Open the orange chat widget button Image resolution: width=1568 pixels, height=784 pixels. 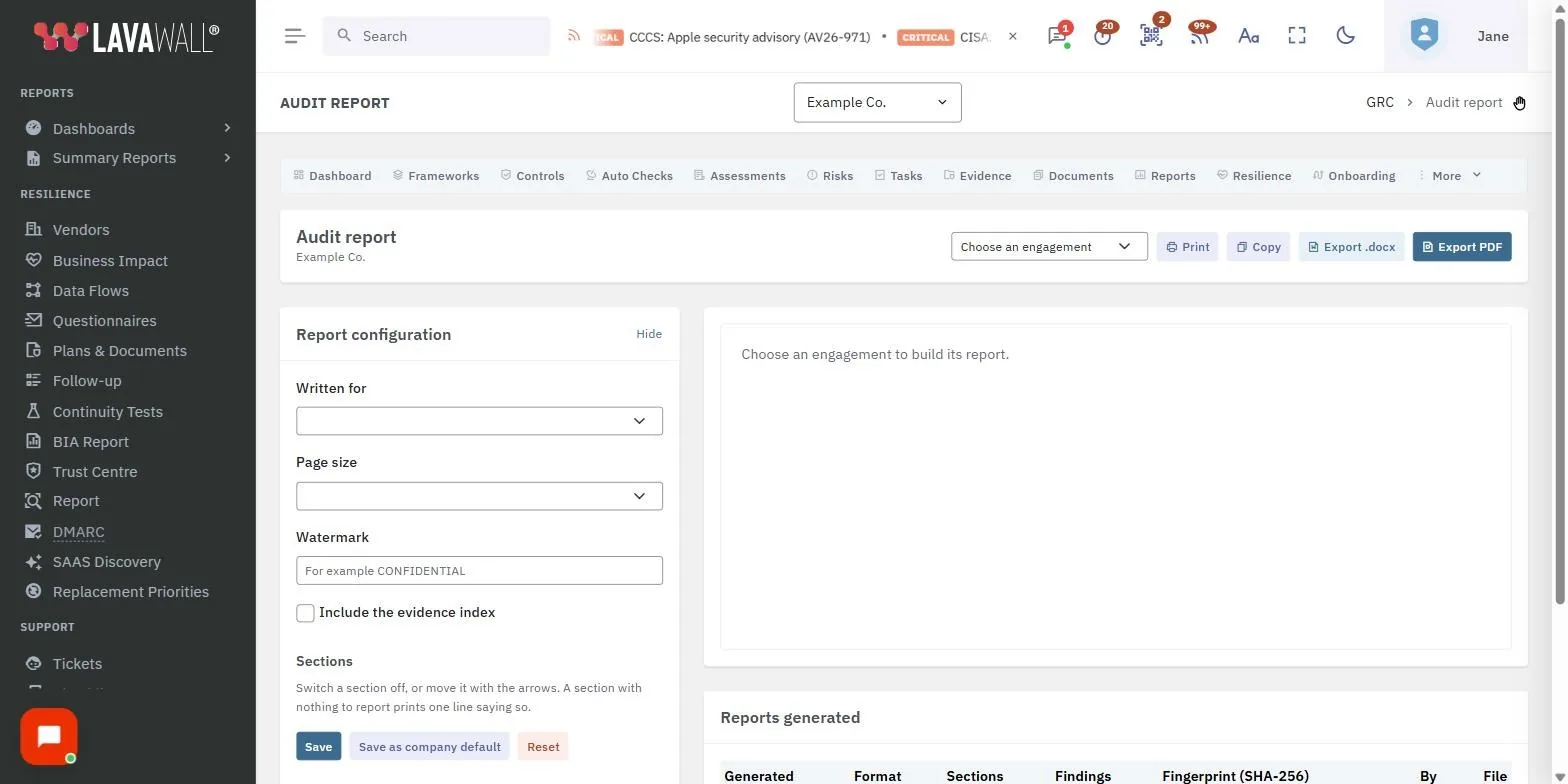click(x=49, y=737)
